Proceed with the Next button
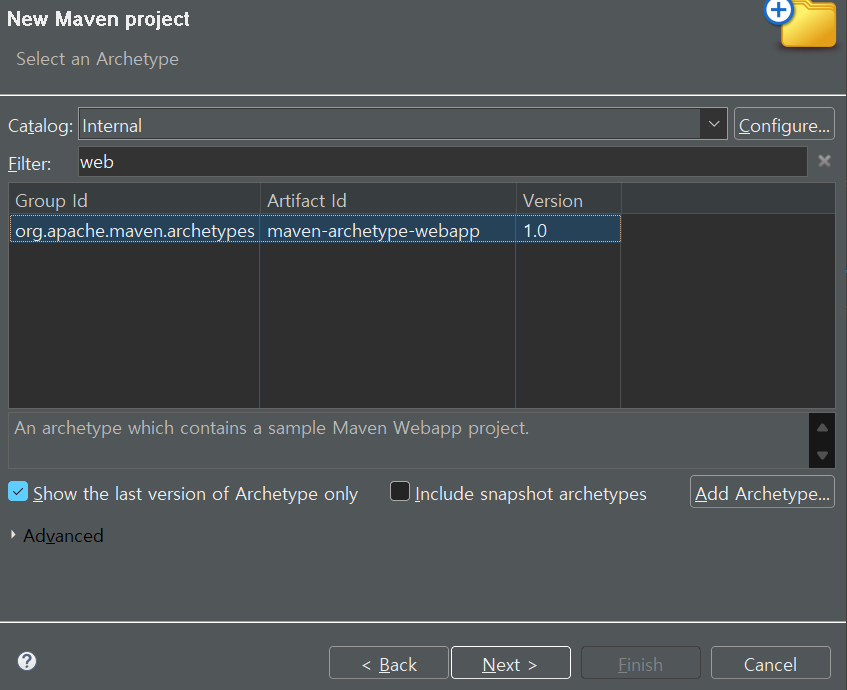847x690 pixels. pos(510,662)
